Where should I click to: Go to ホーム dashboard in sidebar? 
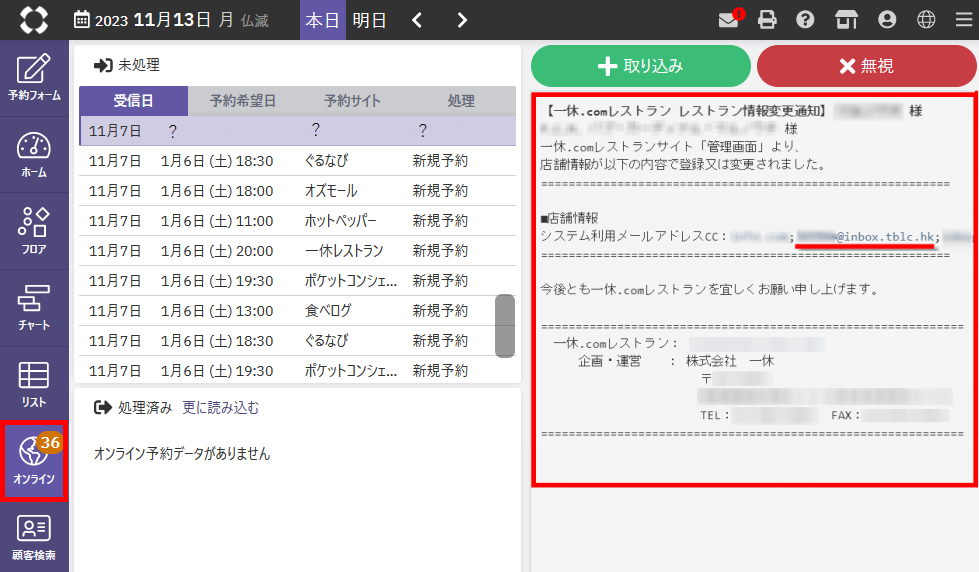pos(34,155)
